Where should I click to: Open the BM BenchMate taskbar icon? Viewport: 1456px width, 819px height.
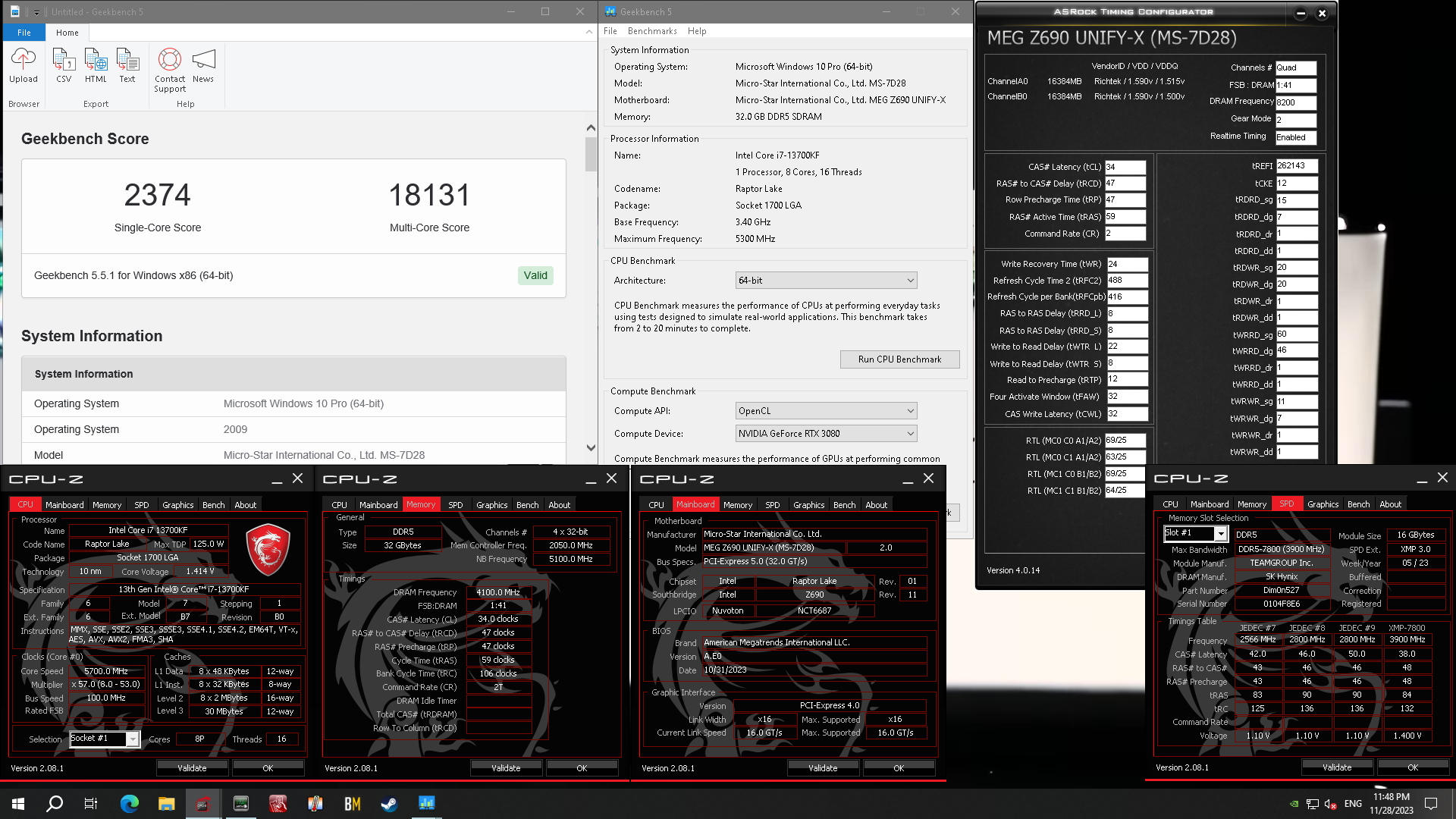[x=353, y=804]
